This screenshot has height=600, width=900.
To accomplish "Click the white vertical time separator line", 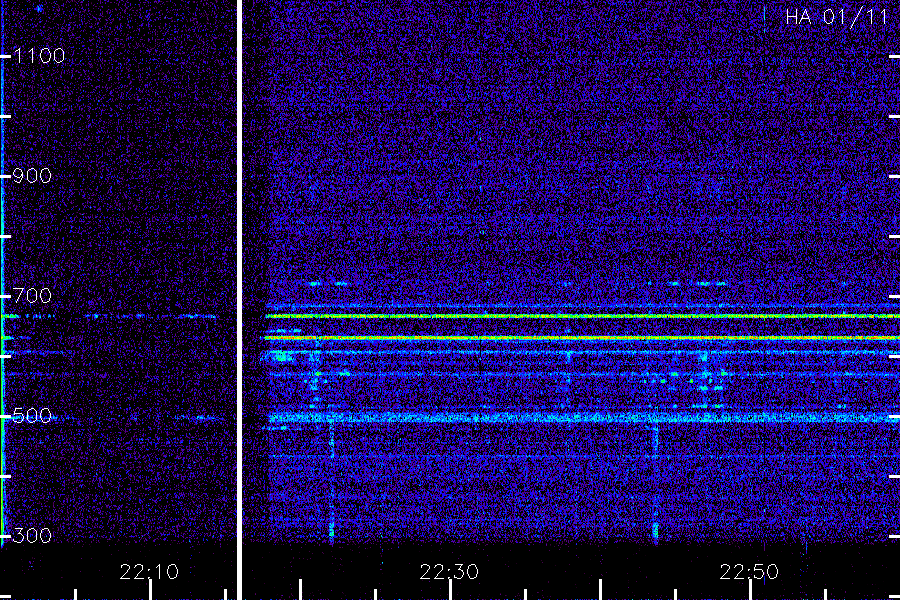I will [239, 300].
